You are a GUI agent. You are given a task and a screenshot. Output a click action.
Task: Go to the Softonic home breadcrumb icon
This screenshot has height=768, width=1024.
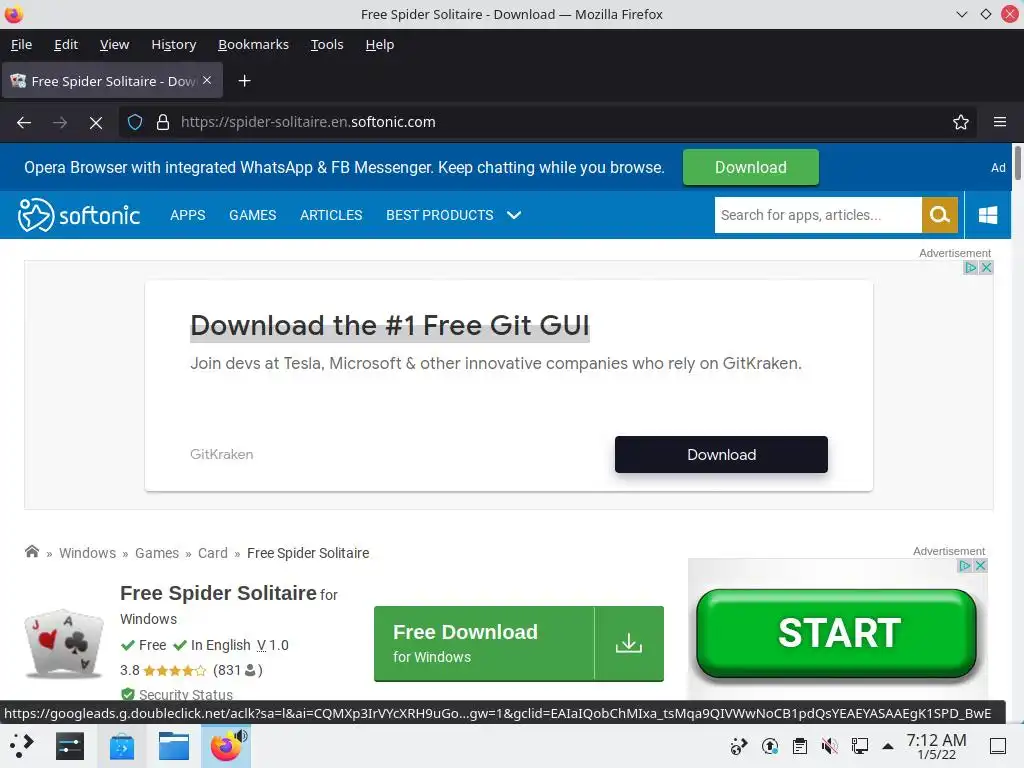(x=32, y=552)
